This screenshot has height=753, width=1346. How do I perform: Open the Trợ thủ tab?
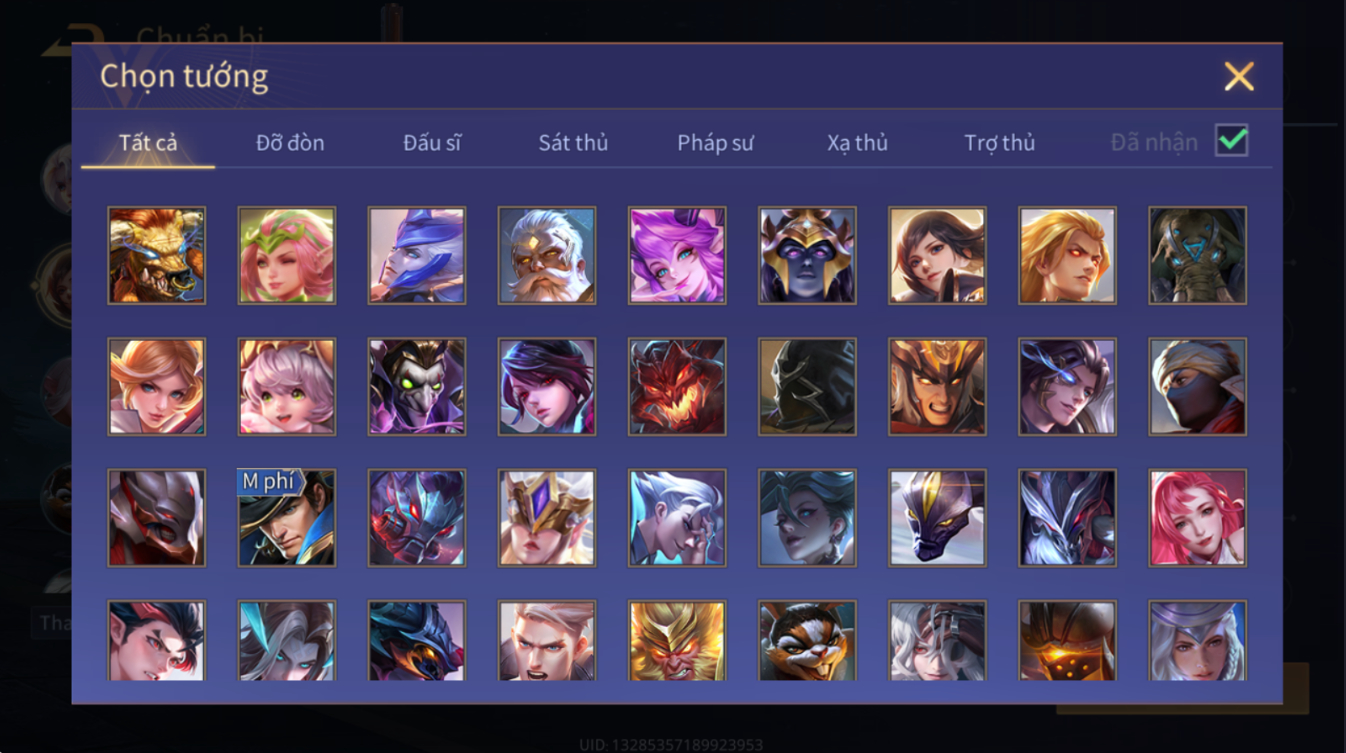(999, 143)
